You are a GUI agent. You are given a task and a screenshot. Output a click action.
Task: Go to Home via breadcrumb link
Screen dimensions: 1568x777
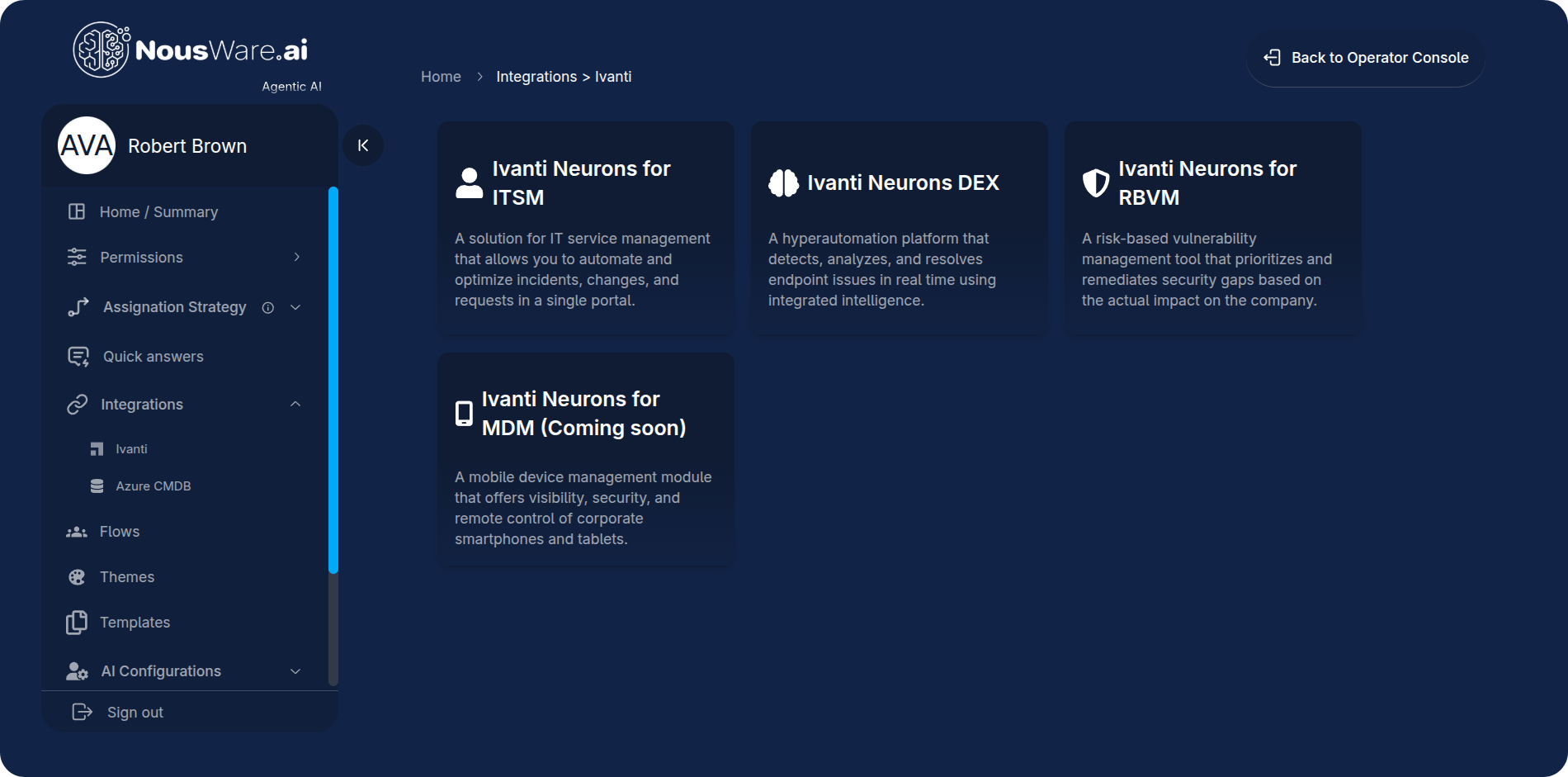tap(441, 77)
